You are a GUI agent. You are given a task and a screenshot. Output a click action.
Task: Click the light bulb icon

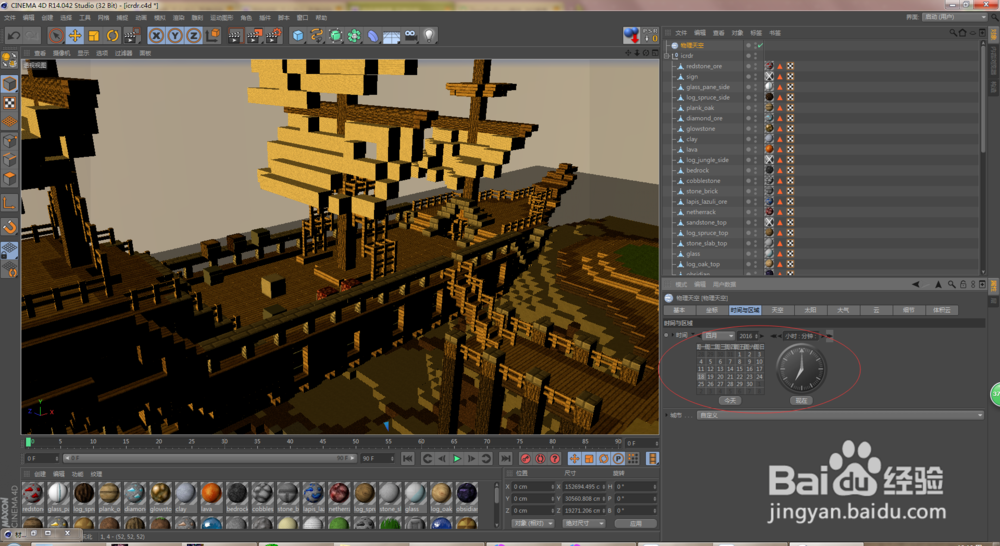click(430, 36)
